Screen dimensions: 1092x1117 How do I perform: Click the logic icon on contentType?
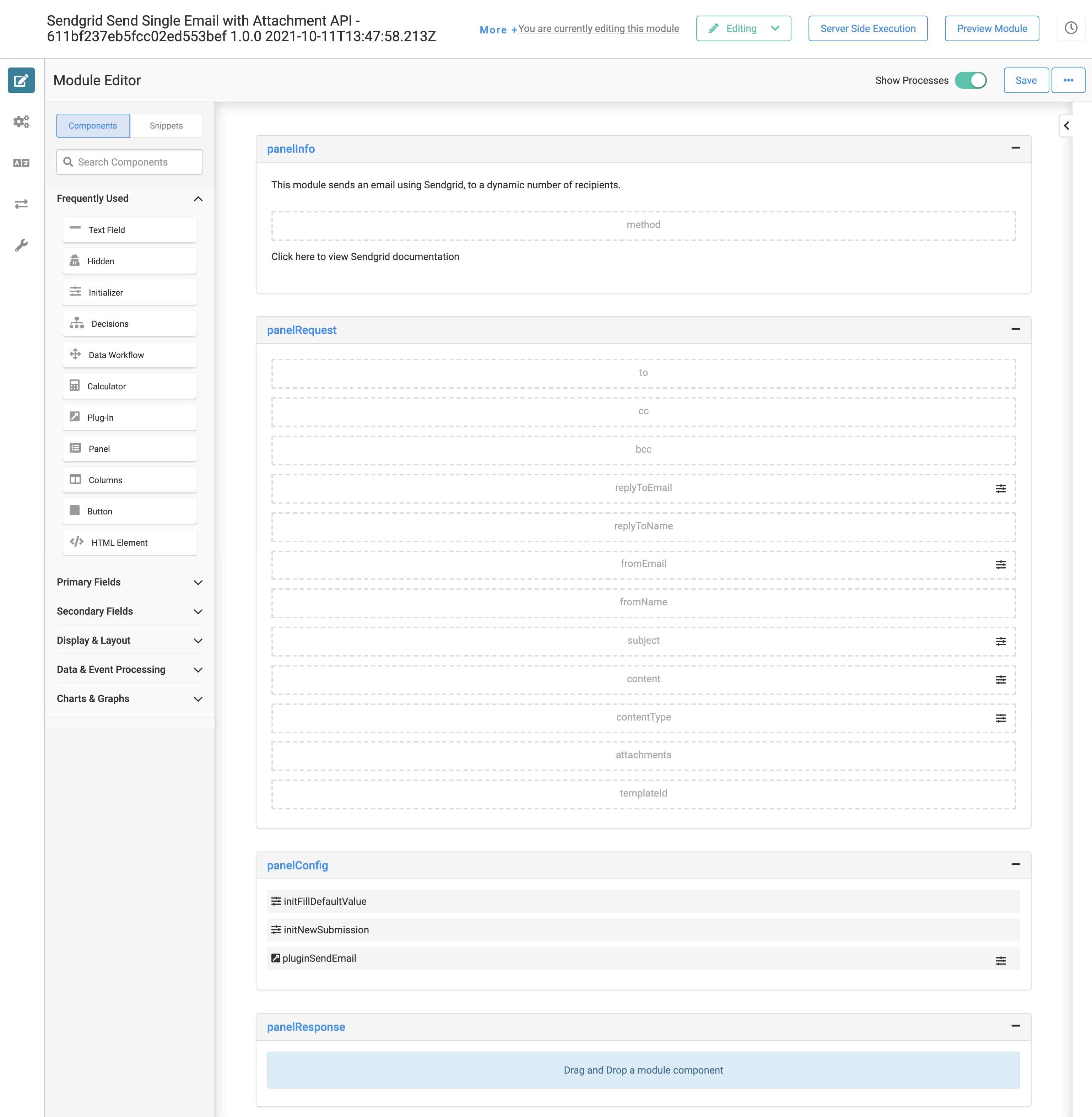click(1001, 718)
